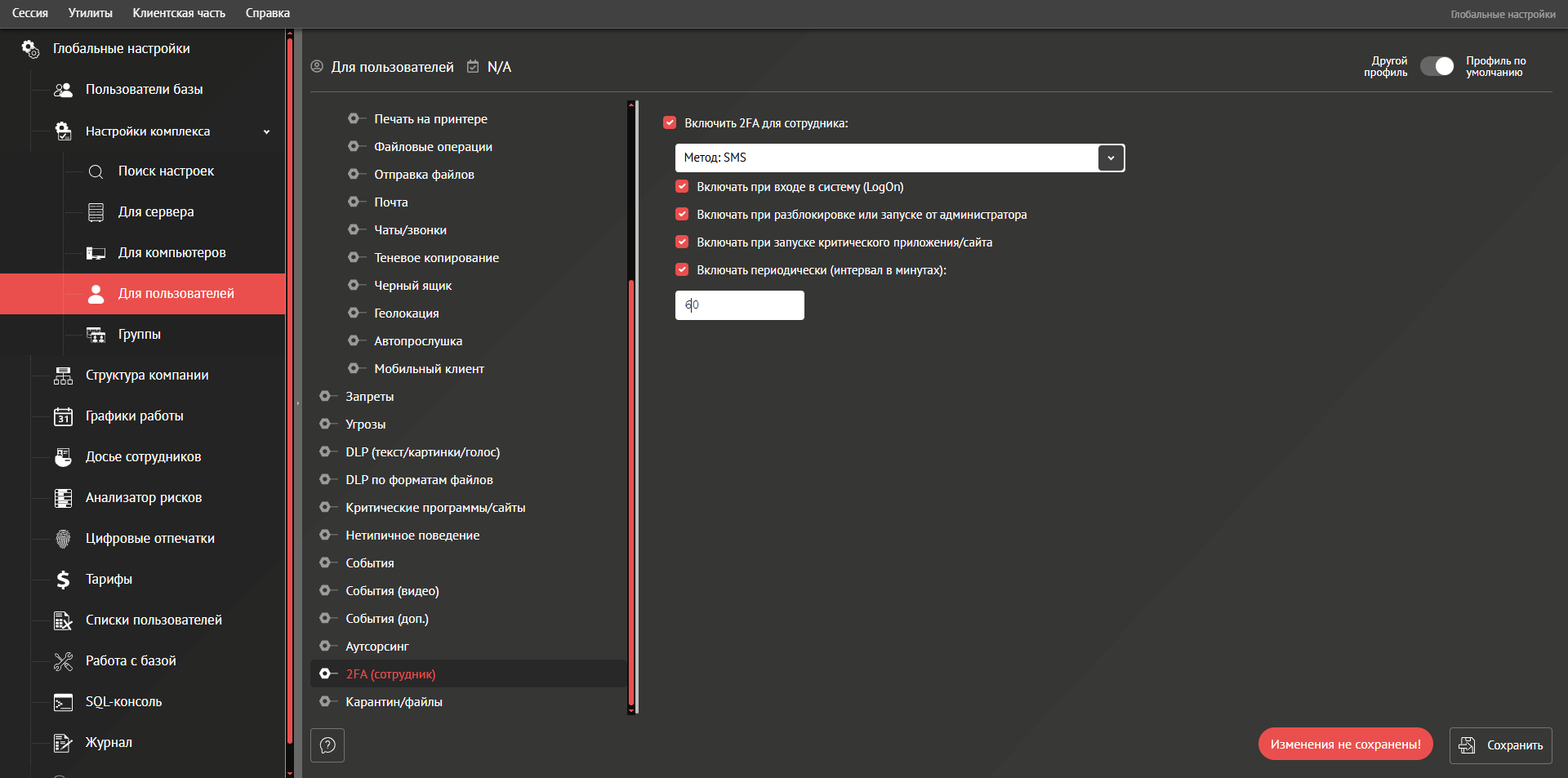Collapse the Настройки комплекса section arrow
This screenshot has height=778, width=1568.
pos(266,131)
